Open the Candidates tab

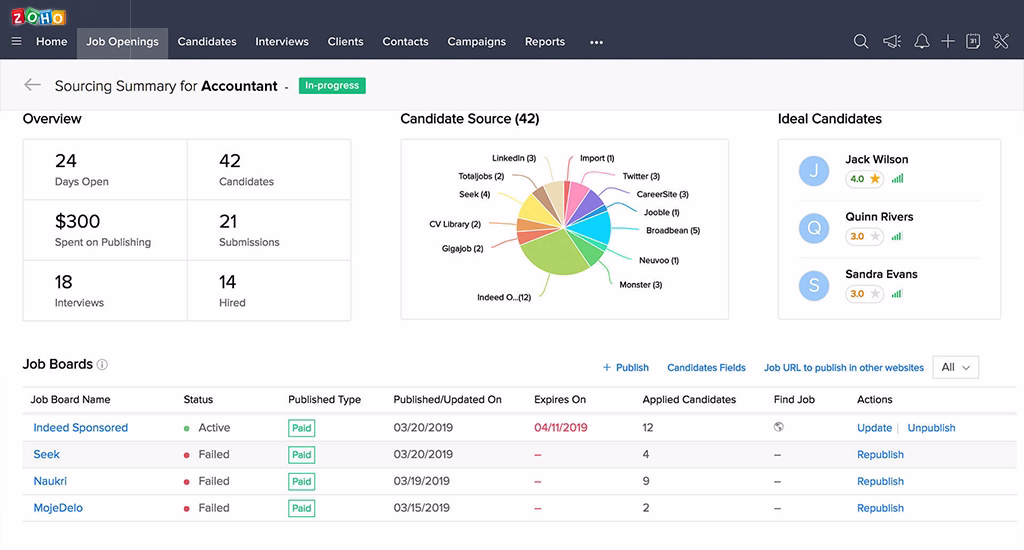coord(207,42)
